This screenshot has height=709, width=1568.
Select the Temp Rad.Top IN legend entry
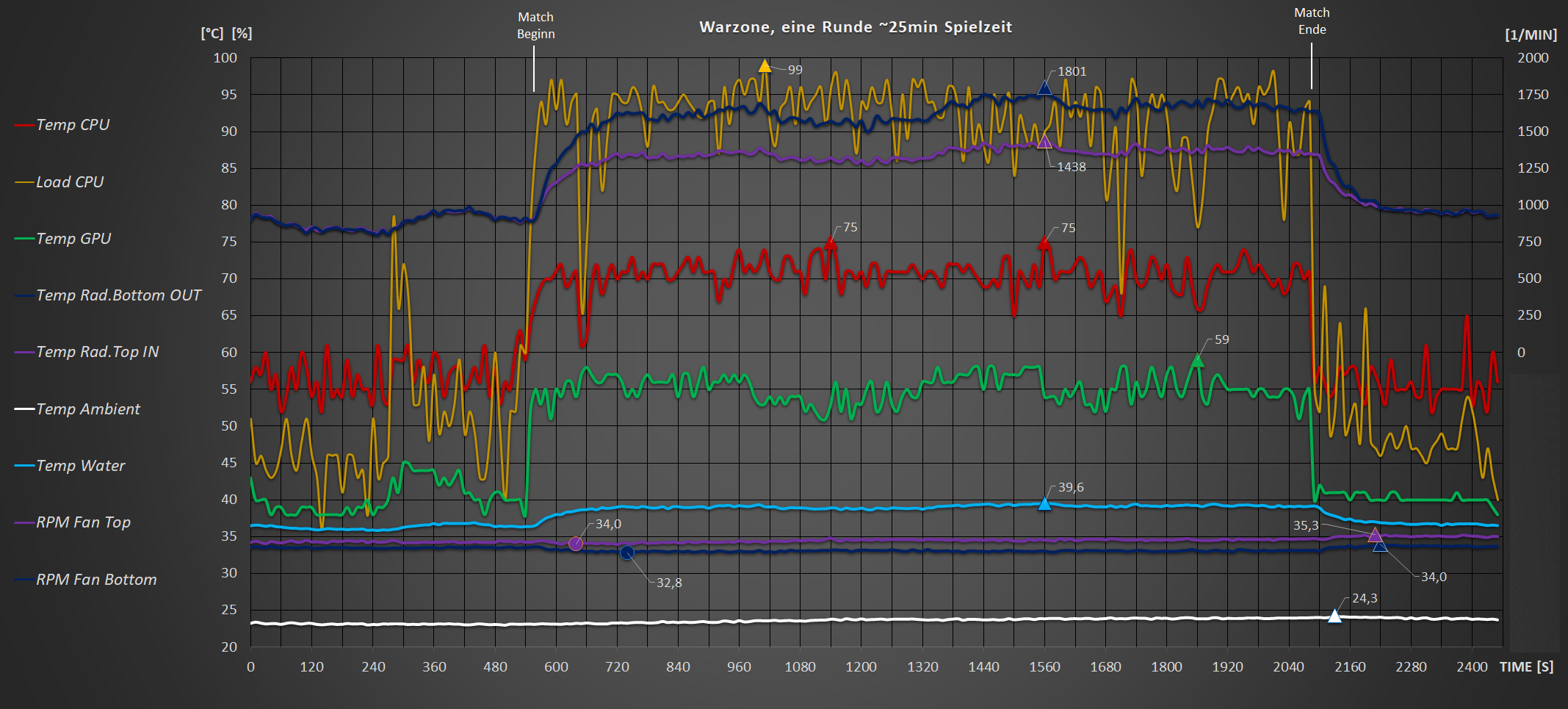(x=87, y=352)
